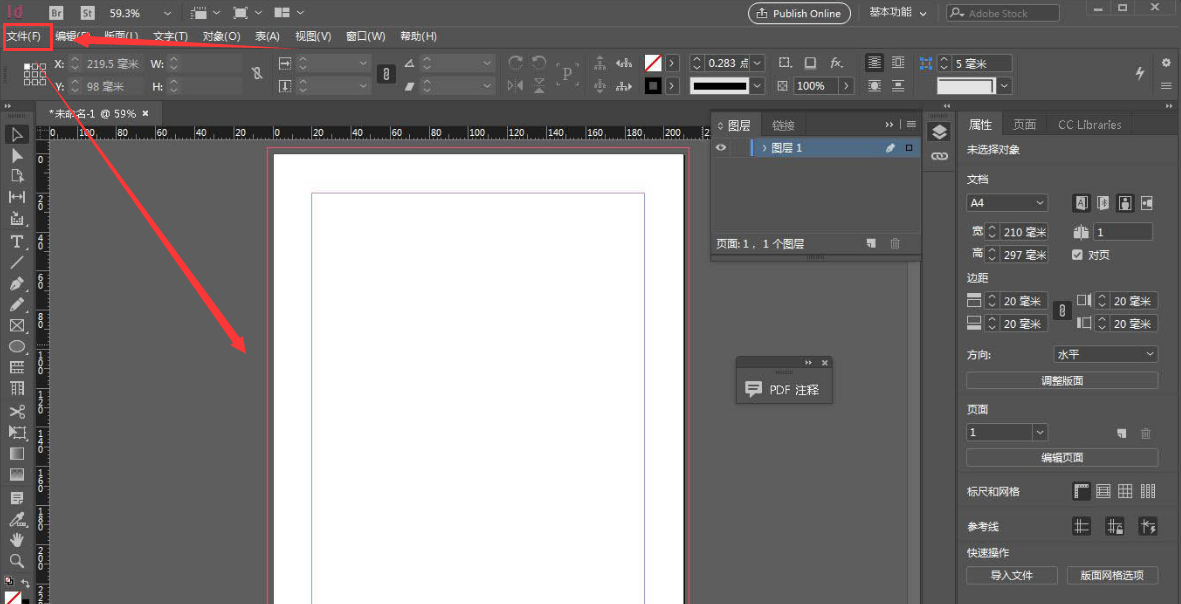Select the Free Transform tool
Screen dimensions: 1181x604
pos(17,432)
